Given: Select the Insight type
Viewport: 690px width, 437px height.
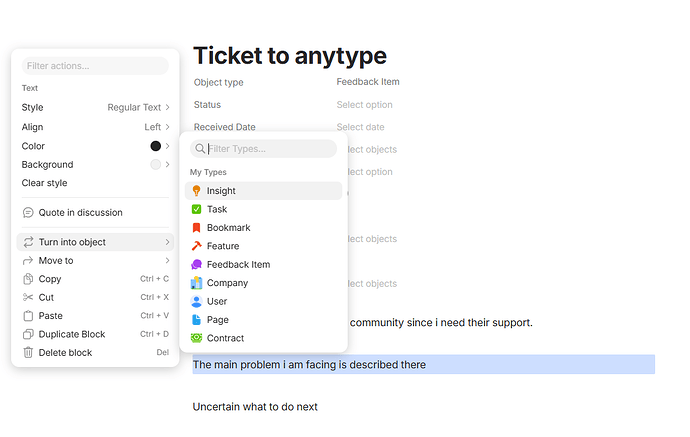Looking at the screenshot, I should pos(263,191).
